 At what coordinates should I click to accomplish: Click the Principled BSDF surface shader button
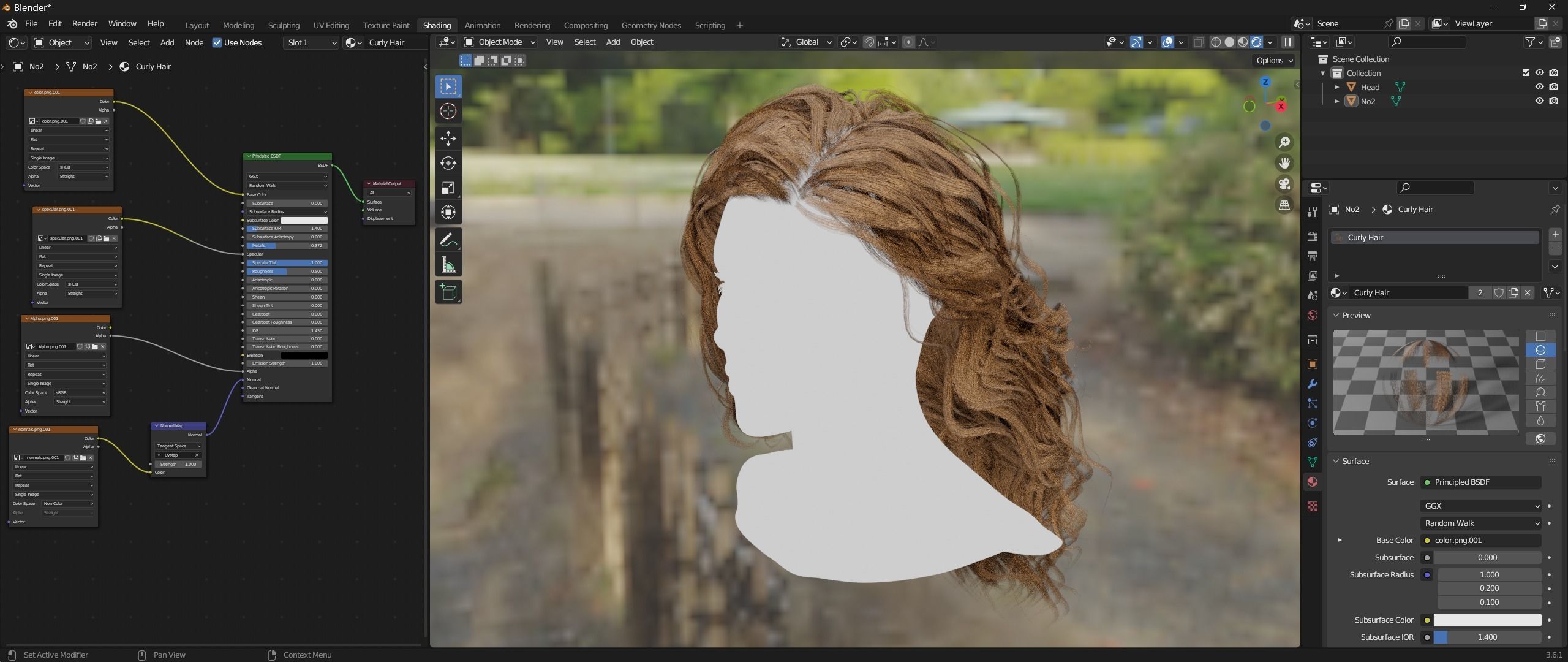pyautogui.click(x=1480, y=482)
